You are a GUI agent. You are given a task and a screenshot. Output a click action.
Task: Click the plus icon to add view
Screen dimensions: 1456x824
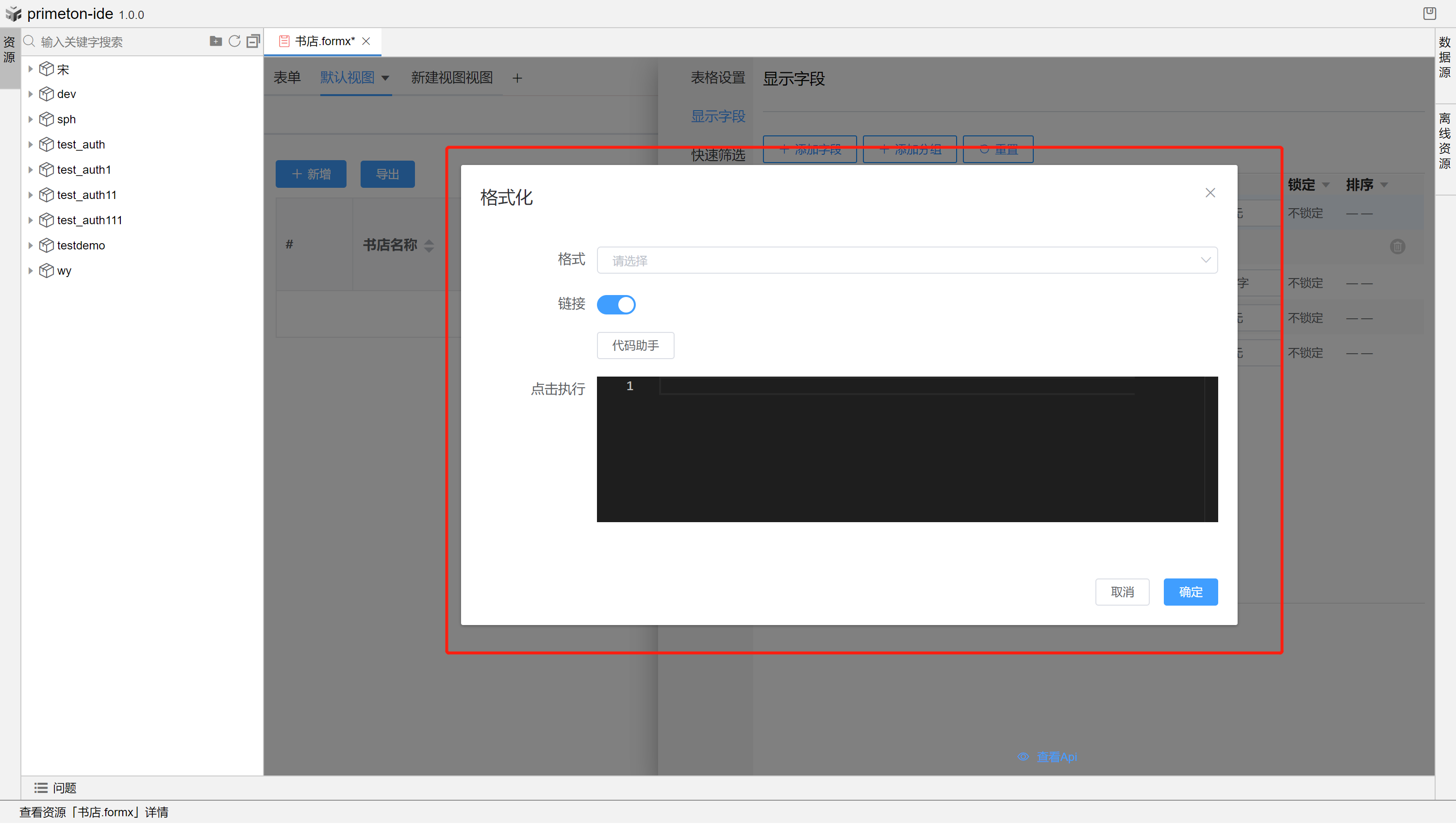(x=517, y=78)
